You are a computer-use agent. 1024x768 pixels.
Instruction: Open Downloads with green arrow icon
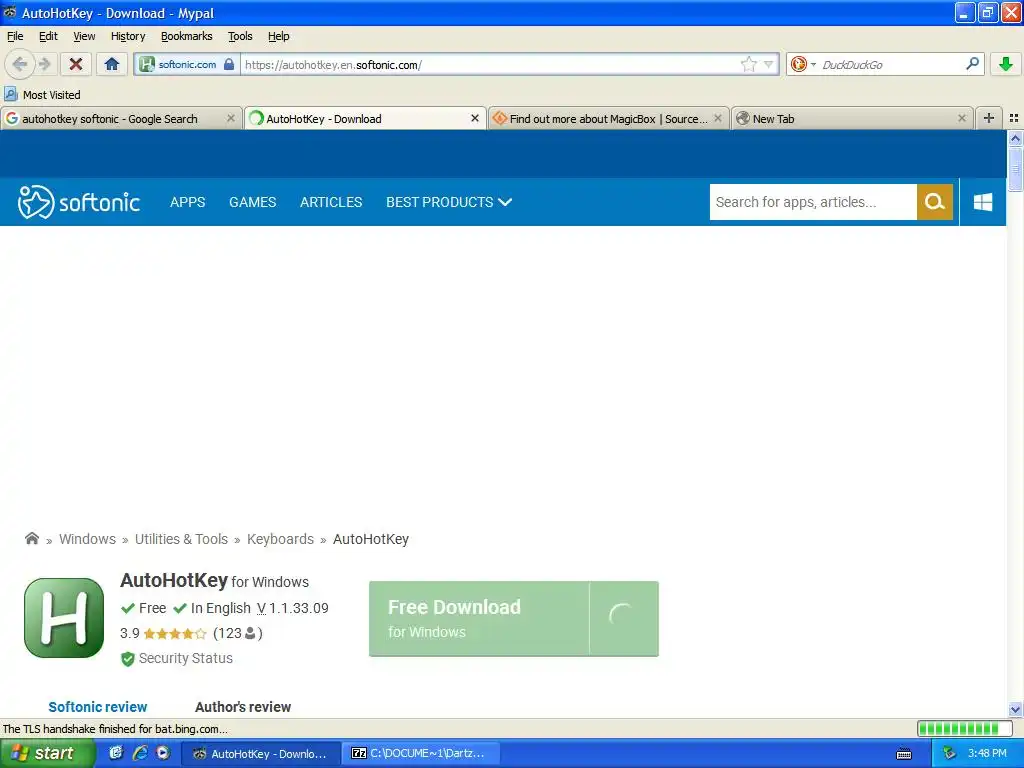(1006, 64)
